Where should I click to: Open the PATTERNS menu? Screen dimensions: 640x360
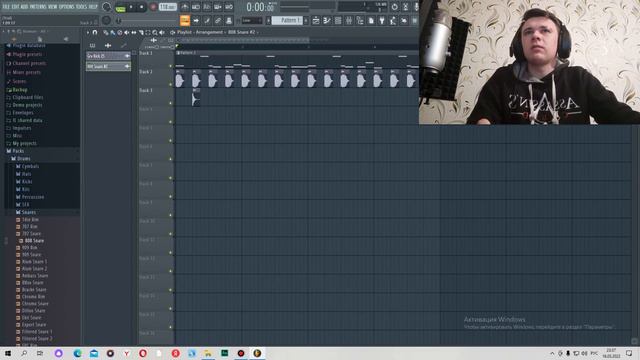click(x=38, y=7)
